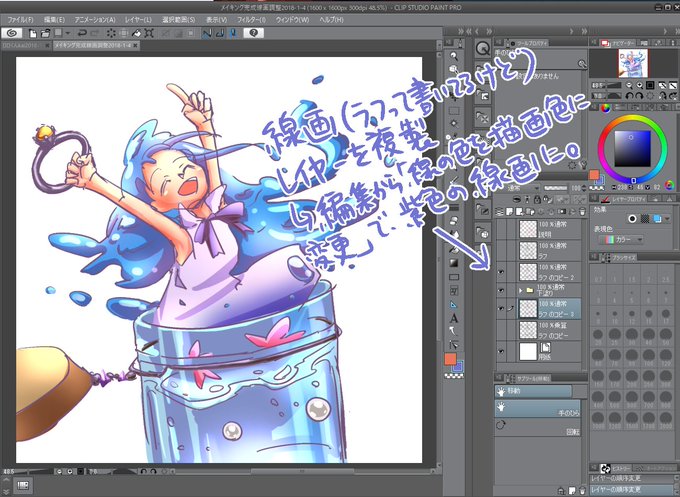Select the Auto select wand tool
This screenshot has height=497, width=680.
coord(454,123)
